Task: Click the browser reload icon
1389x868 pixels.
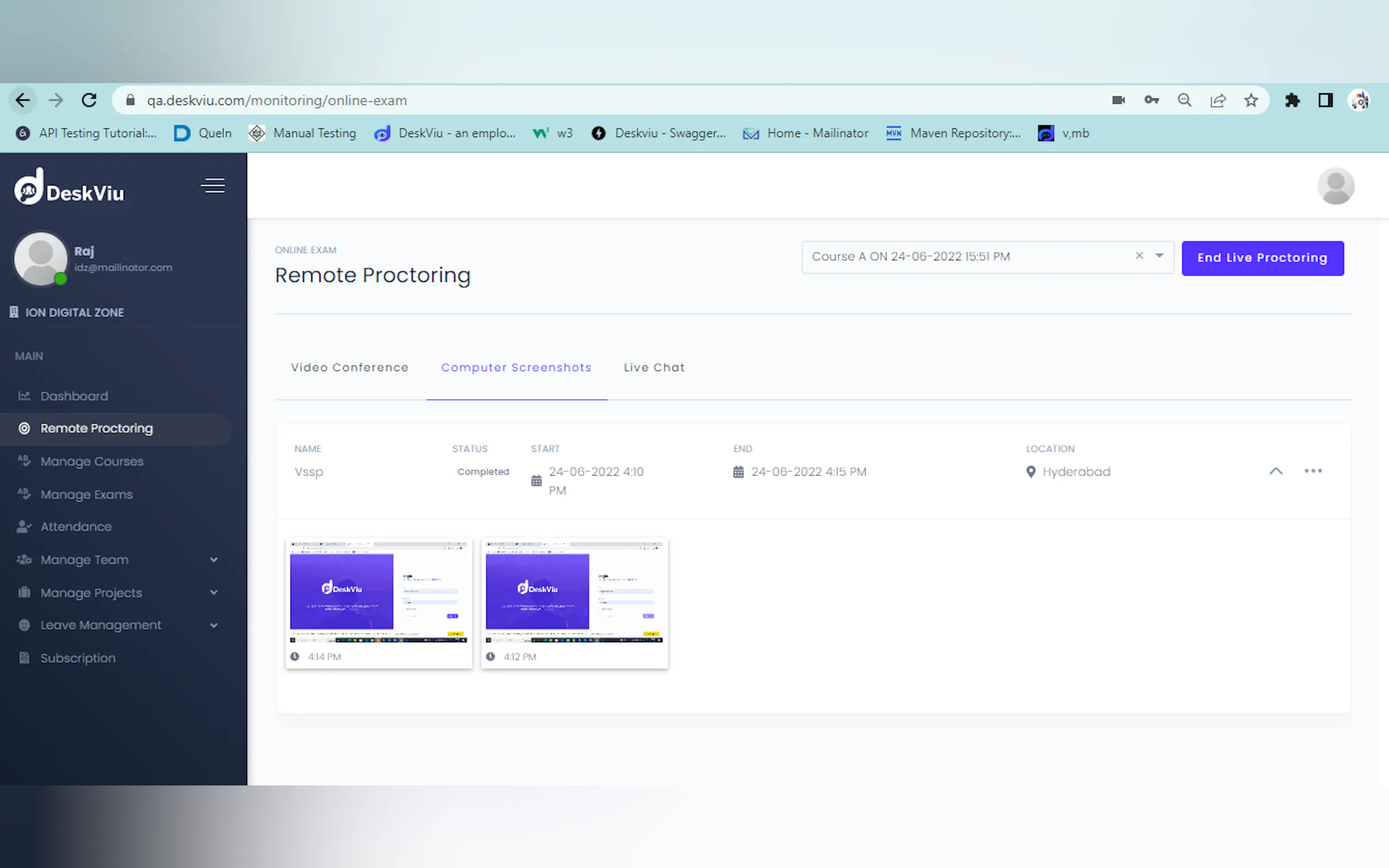Action: [89, 101]
